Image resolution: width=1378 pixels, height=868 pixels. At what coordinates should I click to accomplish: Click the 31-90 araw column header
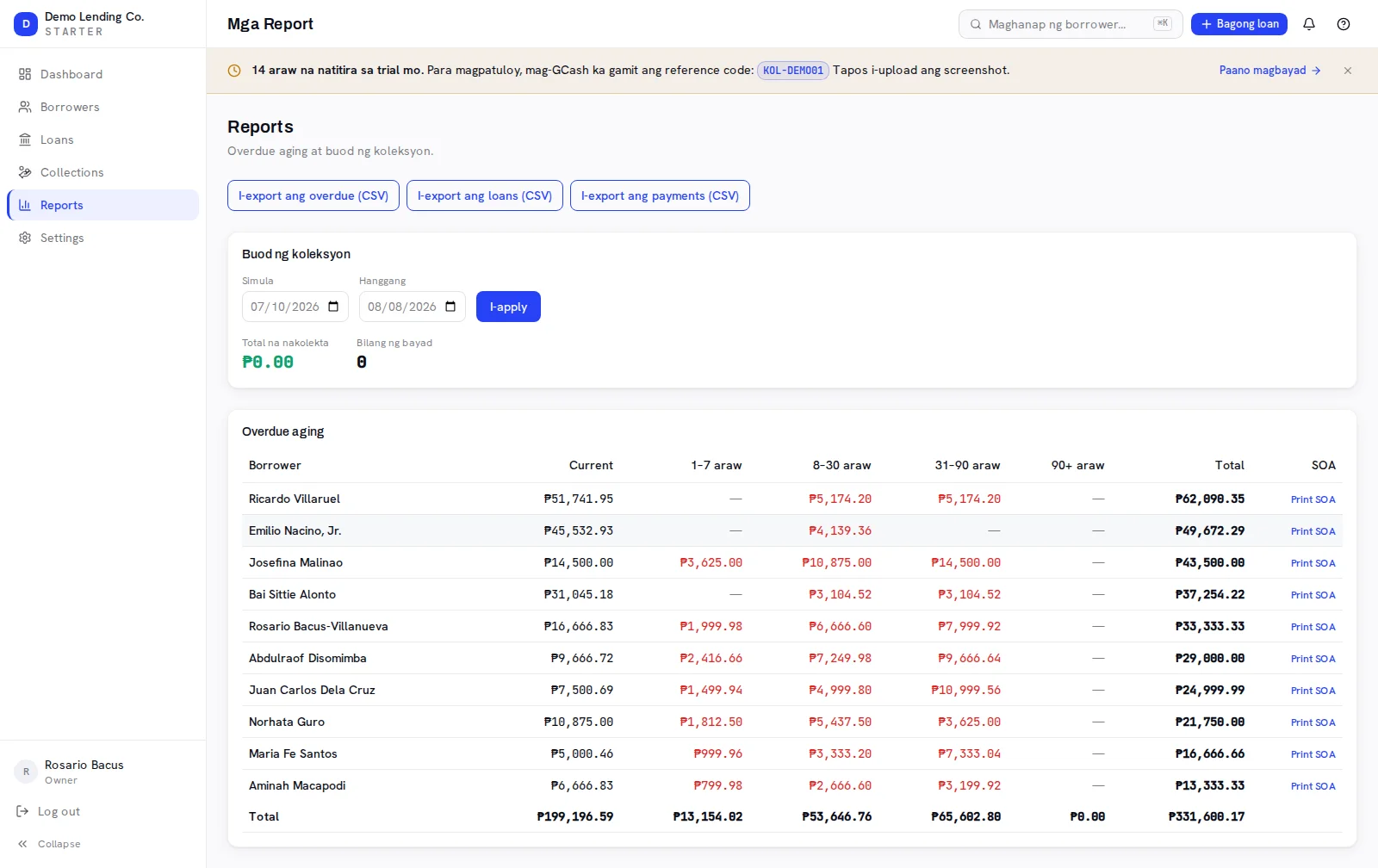point(967,465)
